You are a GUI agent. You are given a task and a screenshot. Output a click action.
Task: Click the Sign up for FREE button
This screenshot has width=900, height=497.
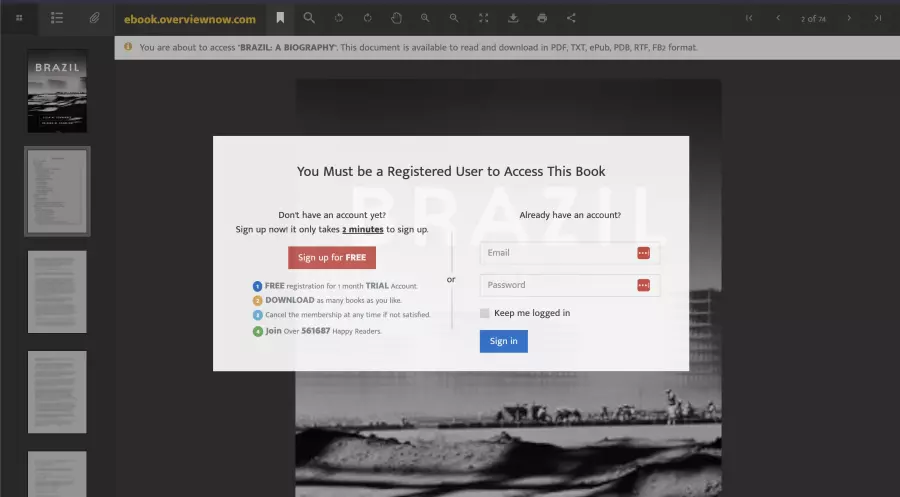click(332, 258)
